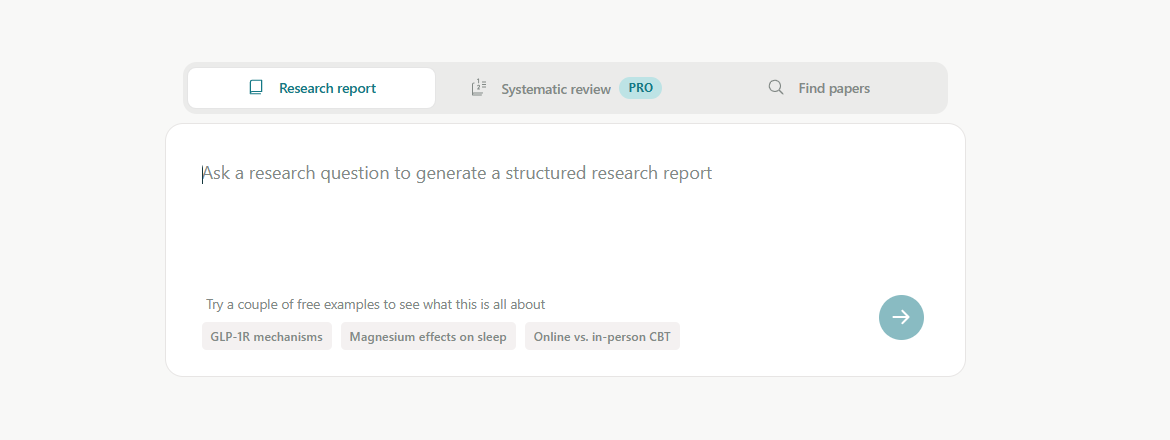Image resolution: width=1170 pixels, height=440 pixels.
Task: Click the 'Find papers' label text
Action: click(834, 88)
